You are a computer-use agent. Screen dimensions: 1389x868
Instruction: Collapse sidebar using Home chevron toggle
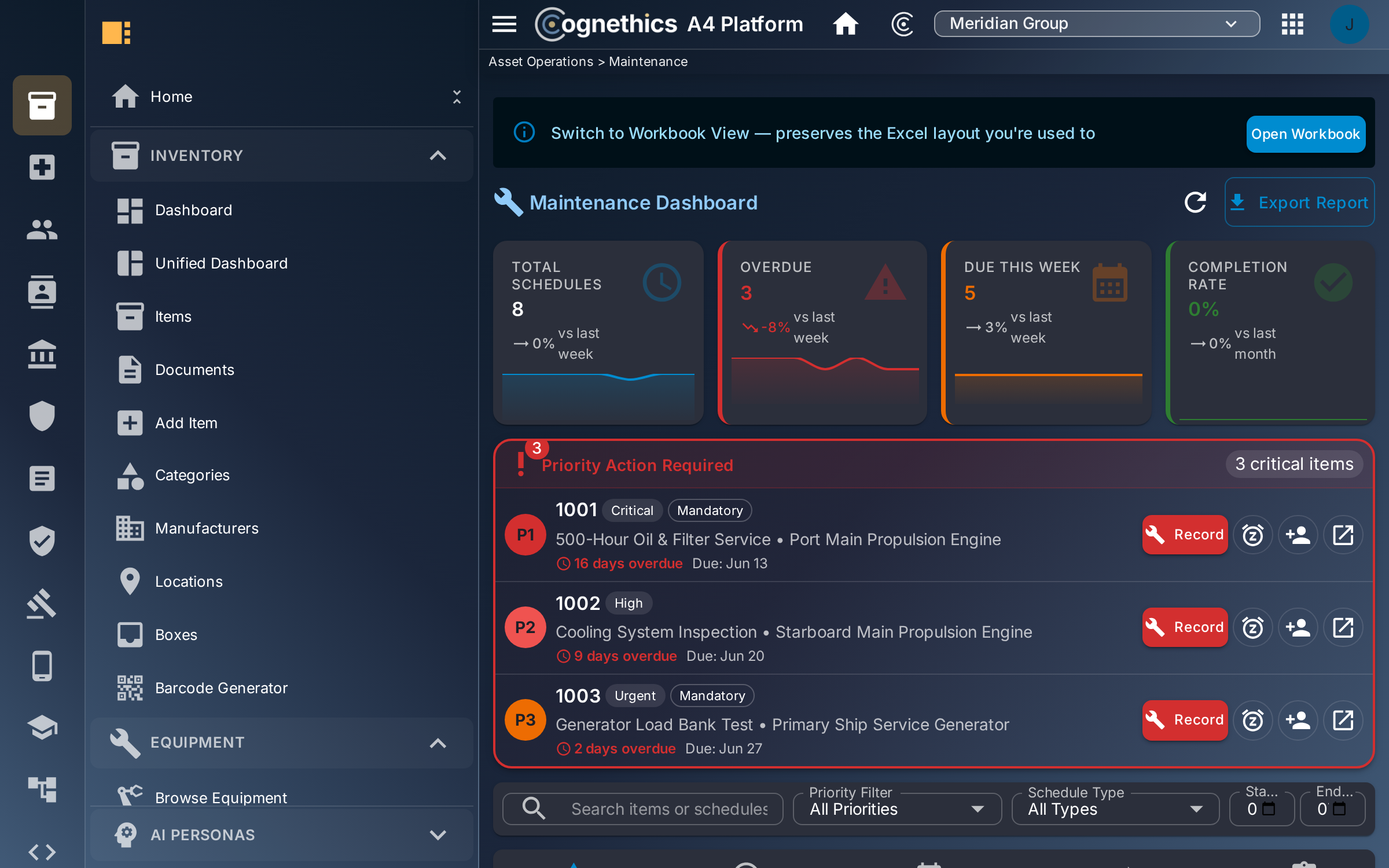pos(457,97)
